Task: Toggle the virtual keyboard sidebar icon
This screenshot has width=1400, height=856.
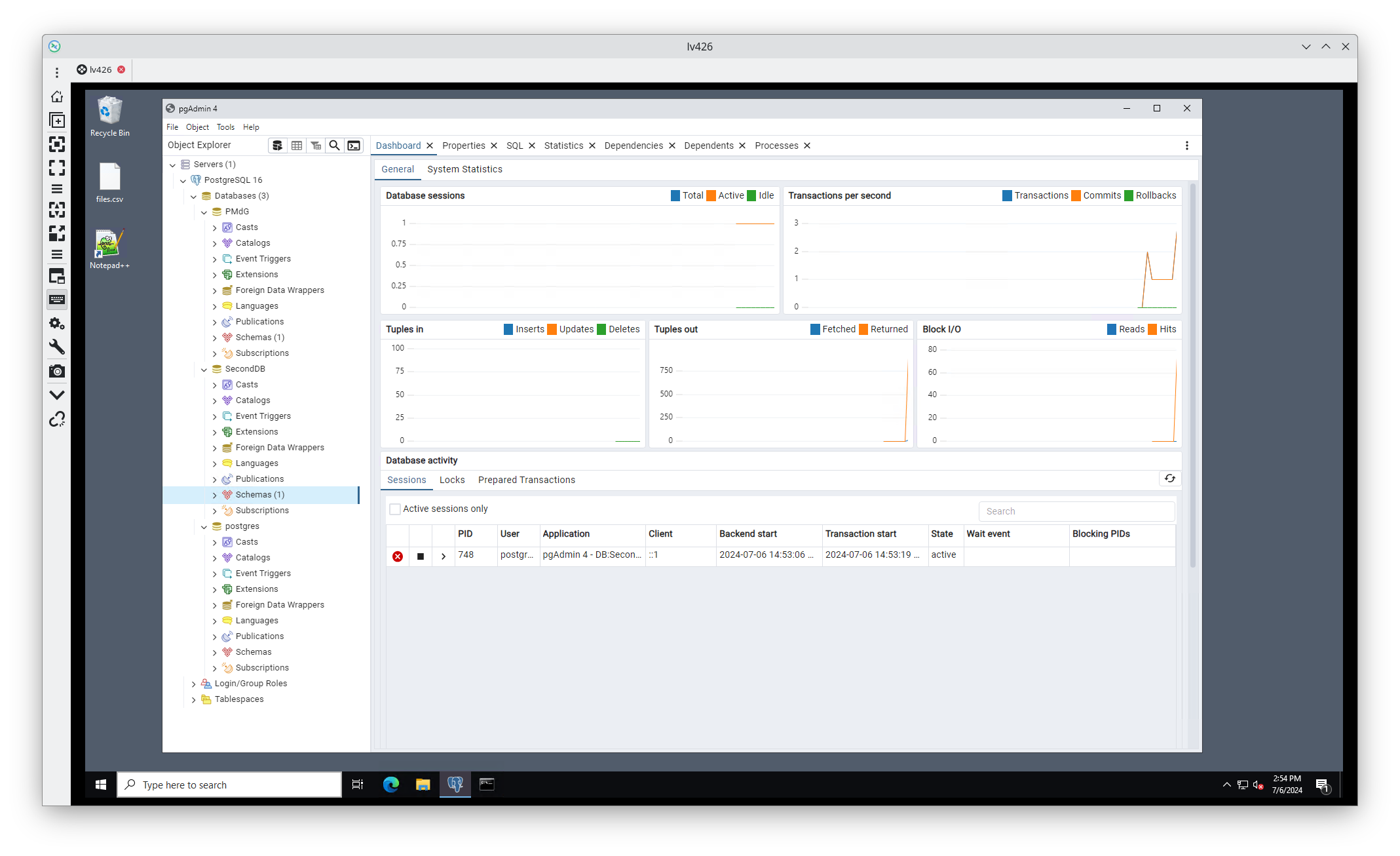Action: pos(57,300)
